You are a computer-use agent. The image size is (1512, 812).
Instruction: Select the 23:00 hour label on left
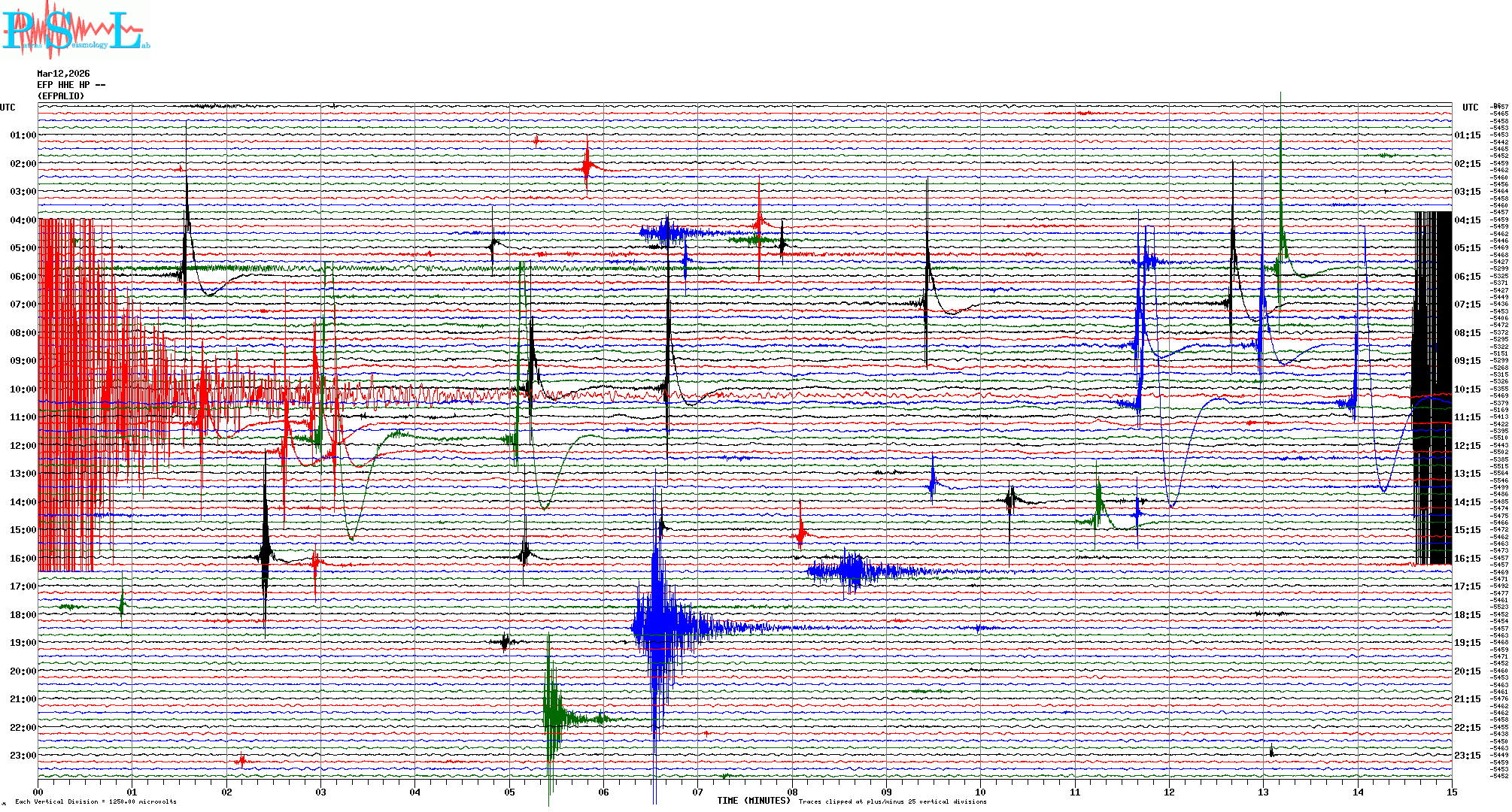pyautogui.click(x=23, y=756)
